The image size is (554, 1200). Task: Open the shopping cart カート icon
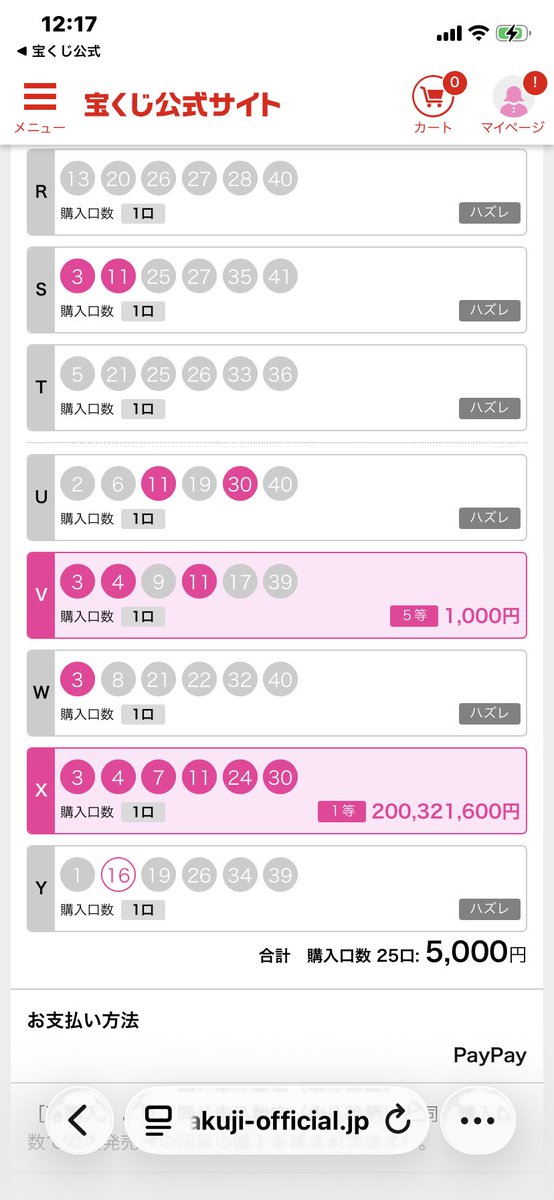click(433, 105)
